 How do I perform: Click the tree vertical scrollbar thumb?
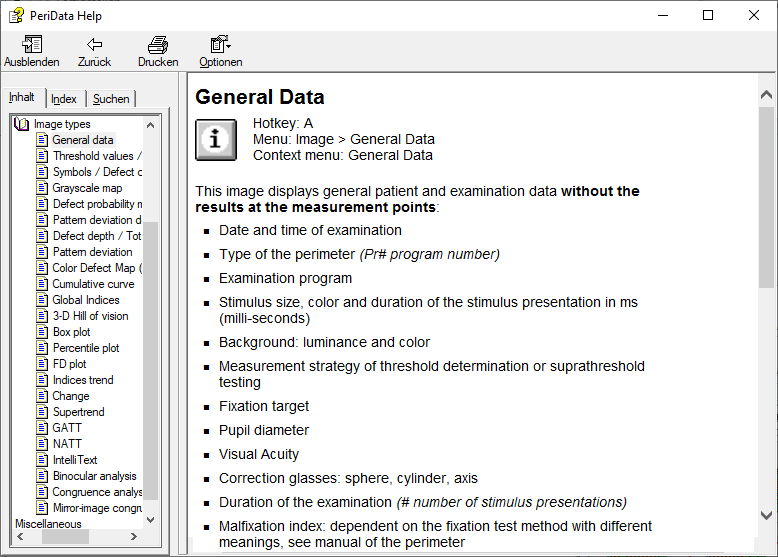(x=151, y=360)
